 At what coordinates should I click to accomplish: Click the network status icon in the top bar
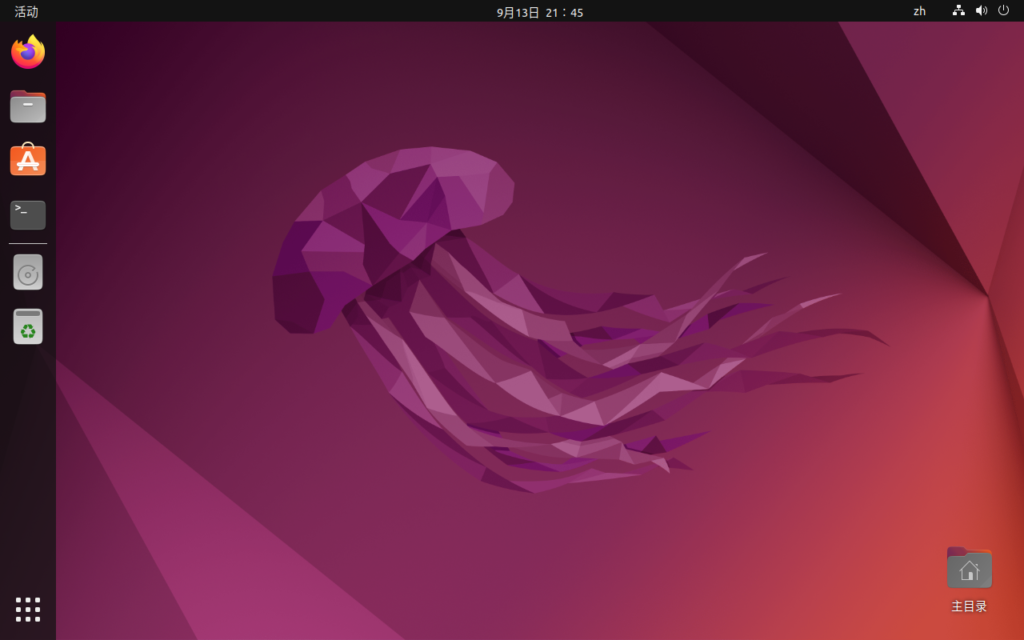pyautogui.click(x=957, y=12)
